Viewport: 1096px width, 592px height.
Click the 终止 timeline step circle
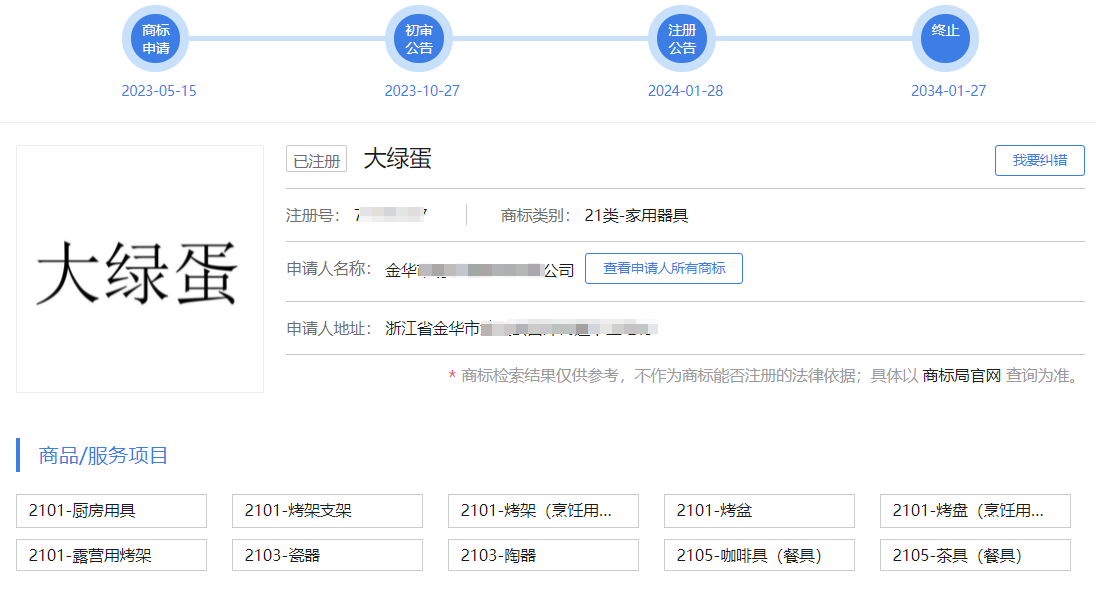tap(945, 39)
